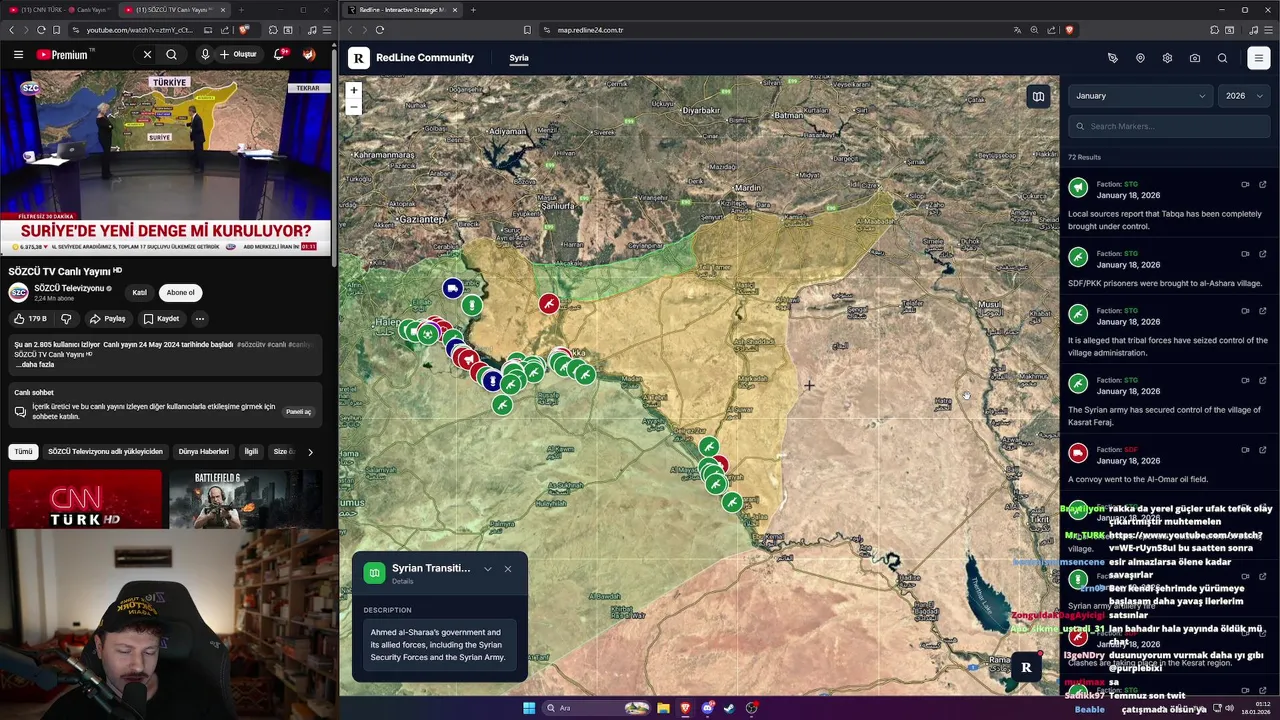Click the Brave shield in RedLine window
Screen dimensions: 1280x720
pyautogui.click(x=1069, y=30)
